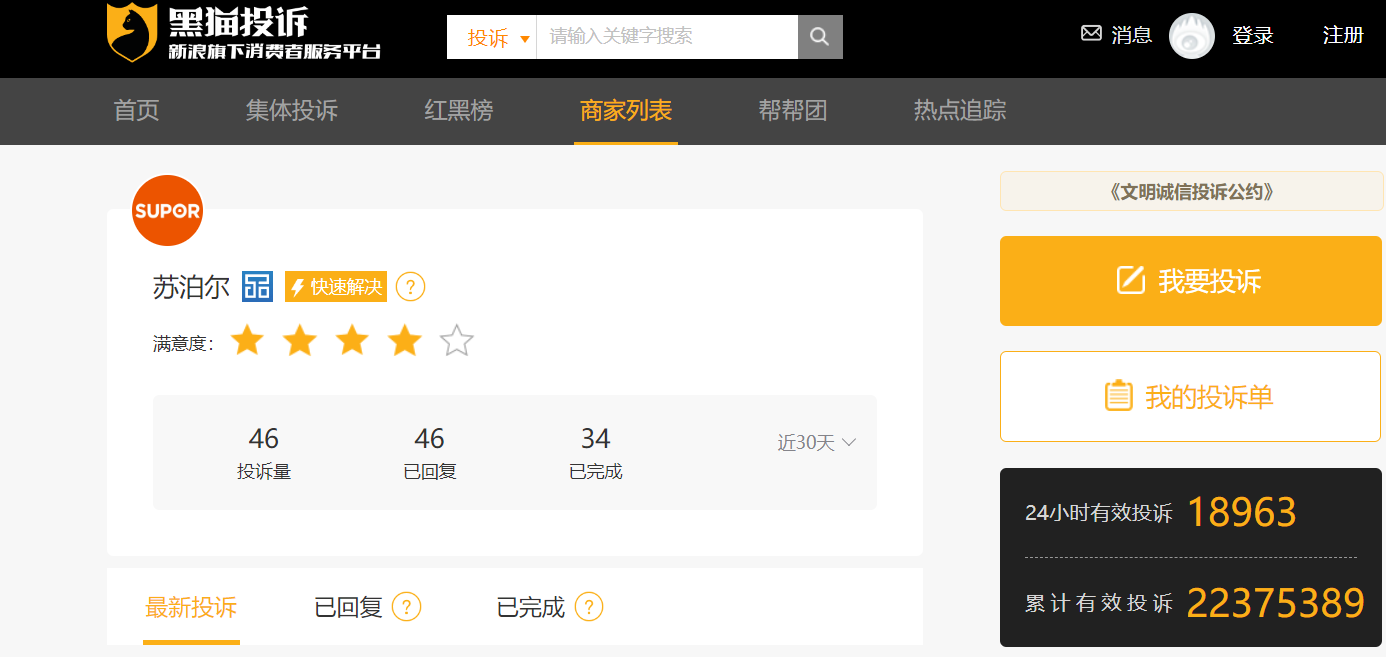The image size is (1386, 657).
Task: Switch to 已完成 tab
Action: 531,607
